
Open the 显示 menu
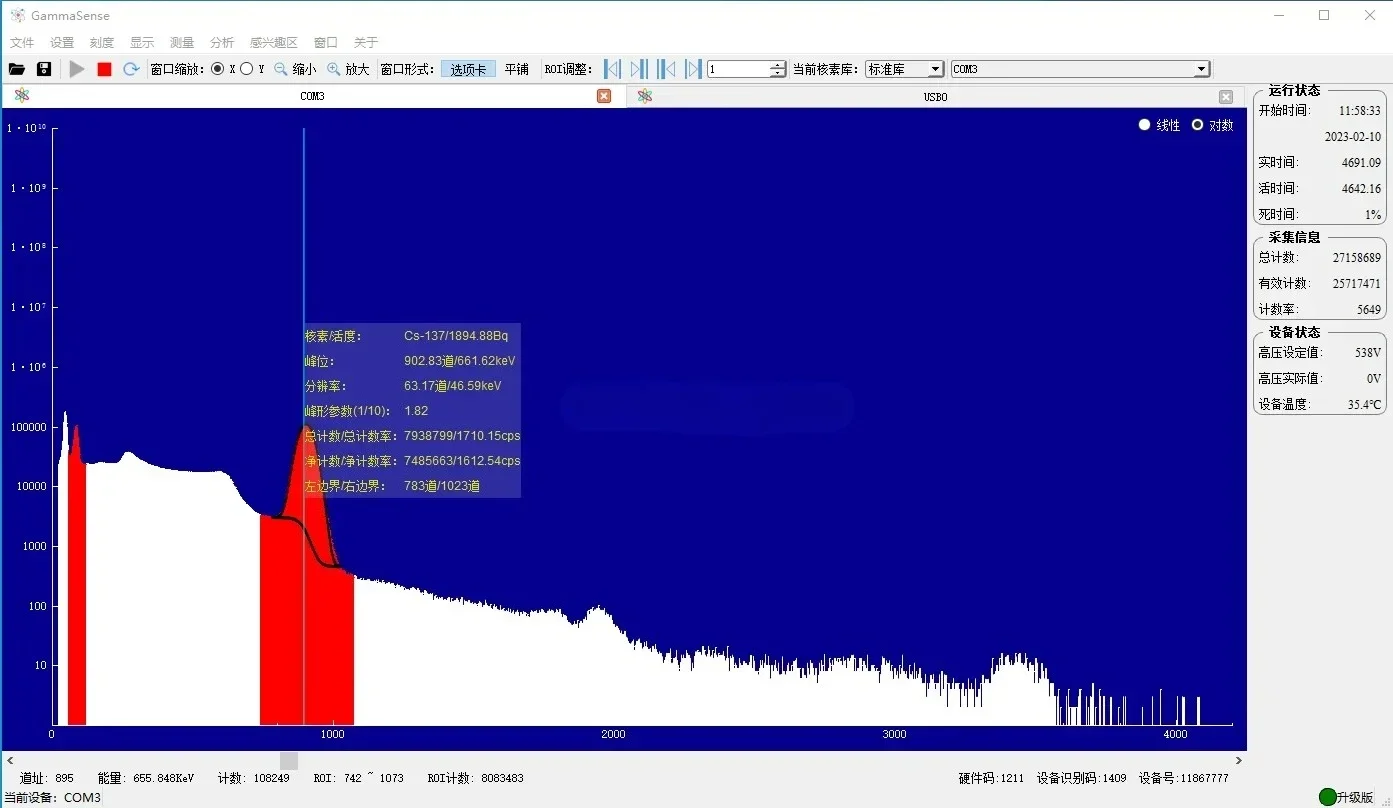click(142, 42)
